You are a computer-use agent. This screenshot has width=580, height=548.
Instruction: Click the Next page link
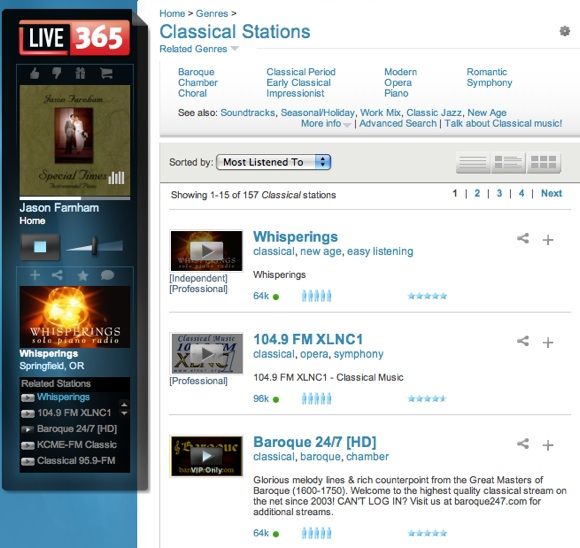[x=552, y=193]
